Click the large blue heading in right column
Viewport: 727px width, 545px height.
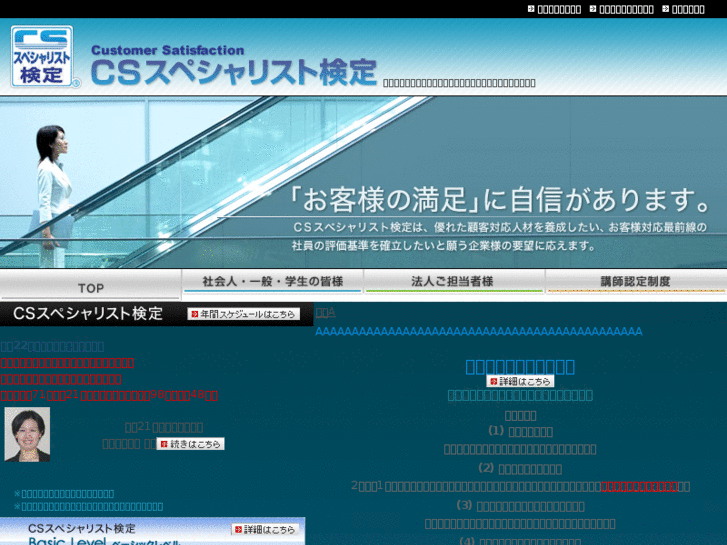coord(520,366)
